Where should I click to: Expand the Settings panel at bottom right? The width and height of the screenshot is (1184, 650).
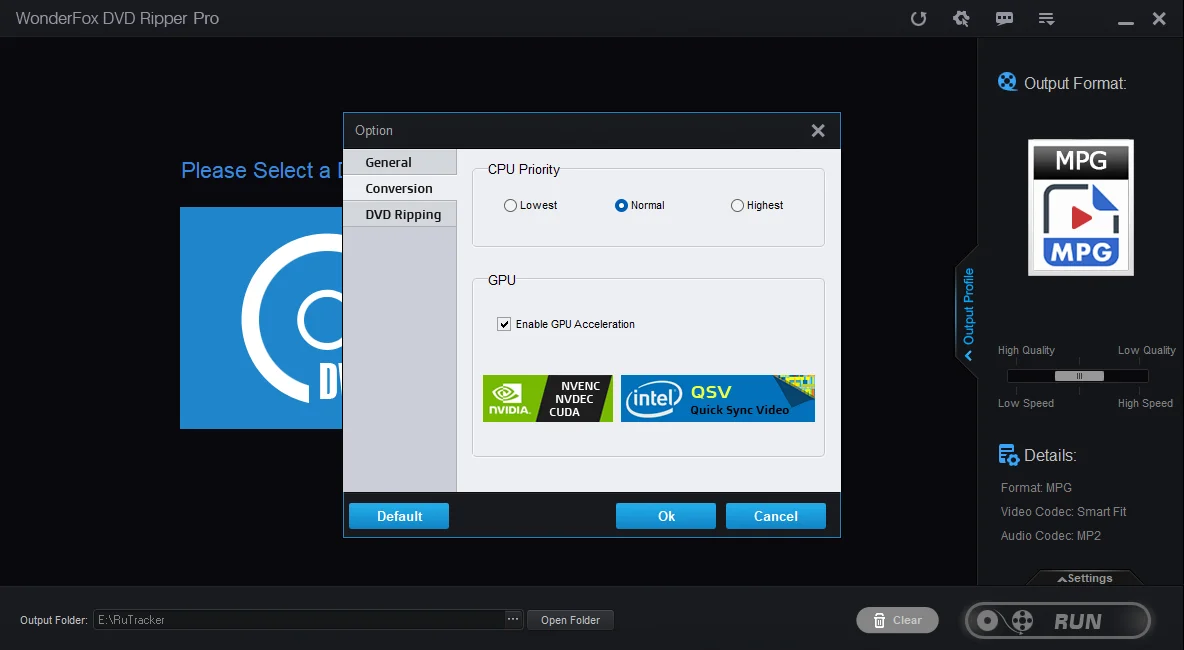[x=1084, y=578]
